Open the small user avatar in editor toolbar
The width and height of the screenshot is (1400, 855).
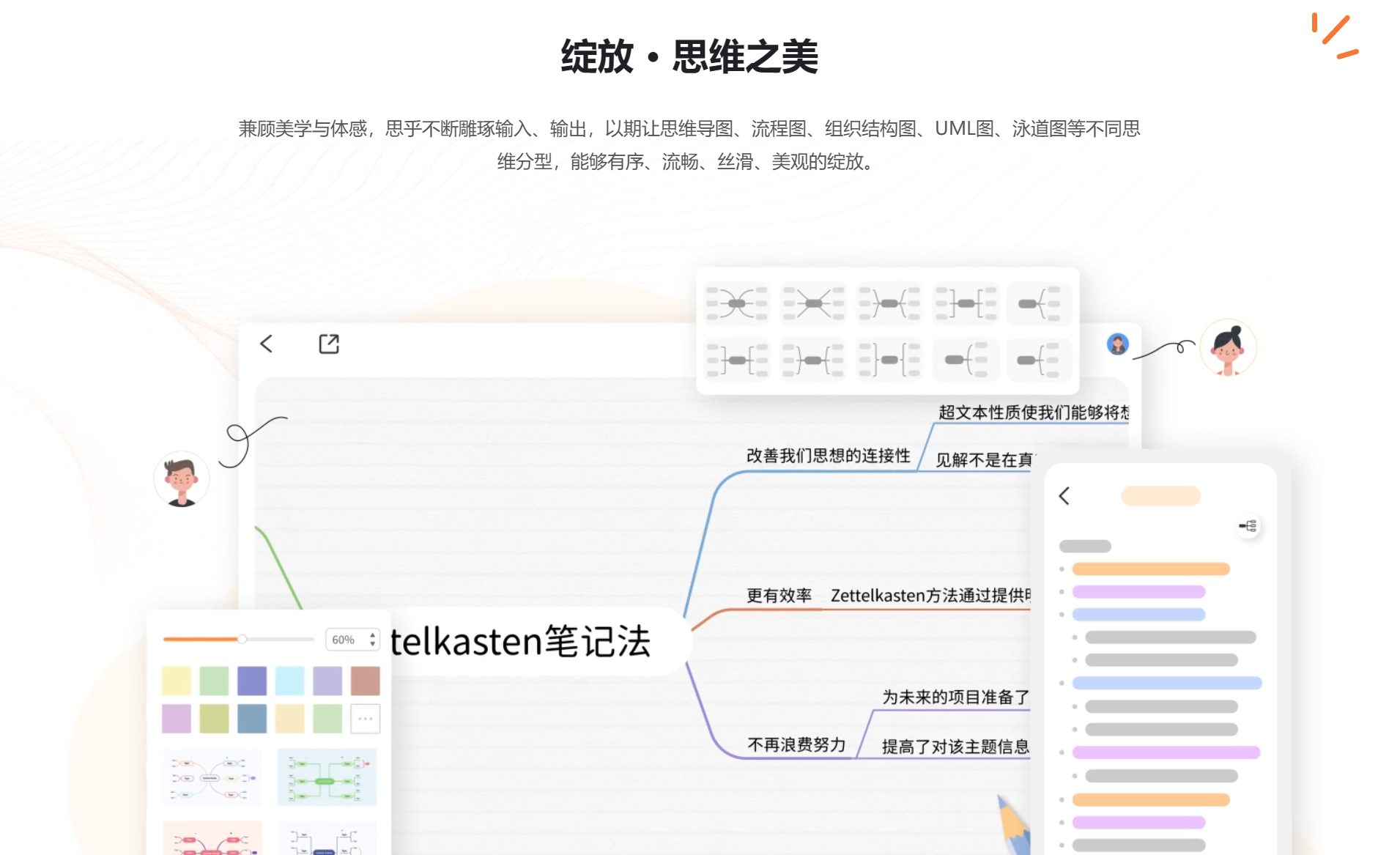pyautogui.click(x=1117, y=344)
